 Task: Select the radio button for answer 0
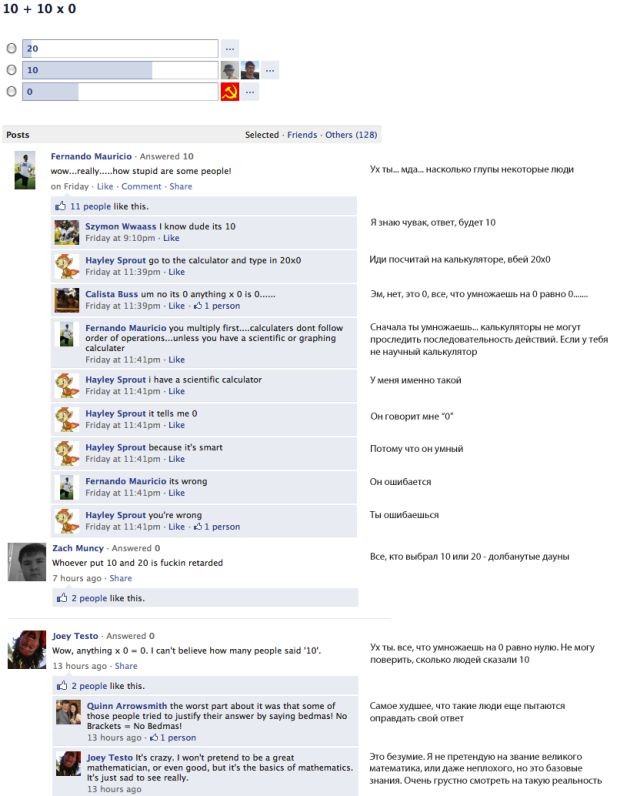[11, 91]
